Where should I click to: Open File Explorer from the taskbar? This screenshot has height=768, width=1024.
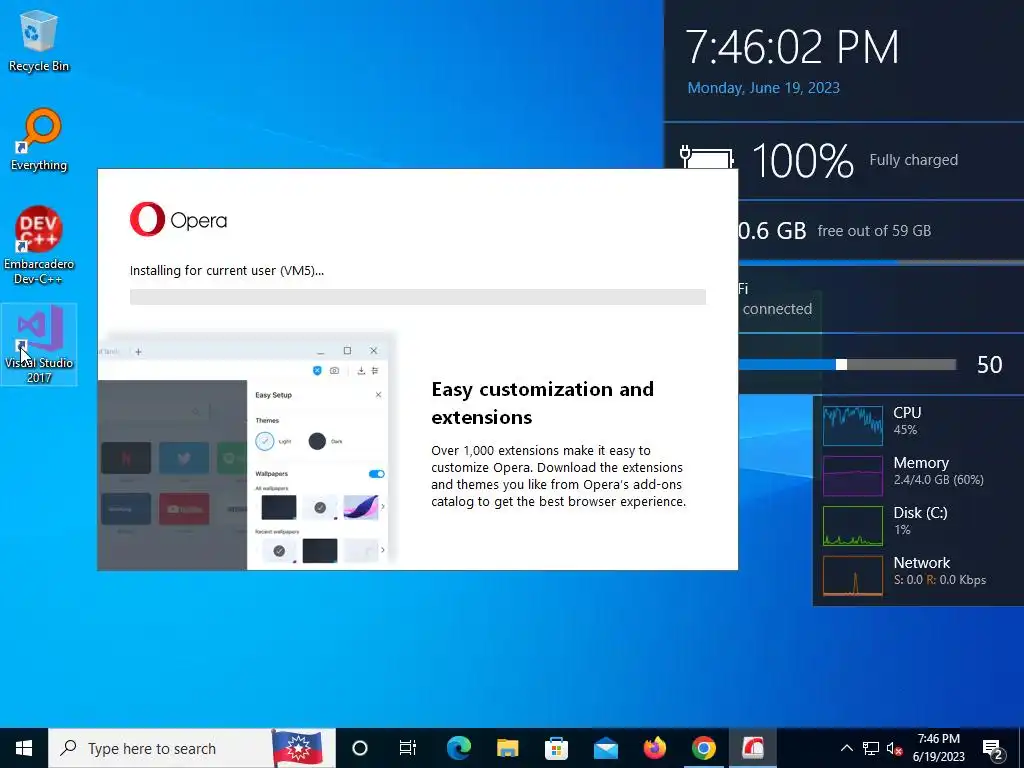(x=507, y=748)
